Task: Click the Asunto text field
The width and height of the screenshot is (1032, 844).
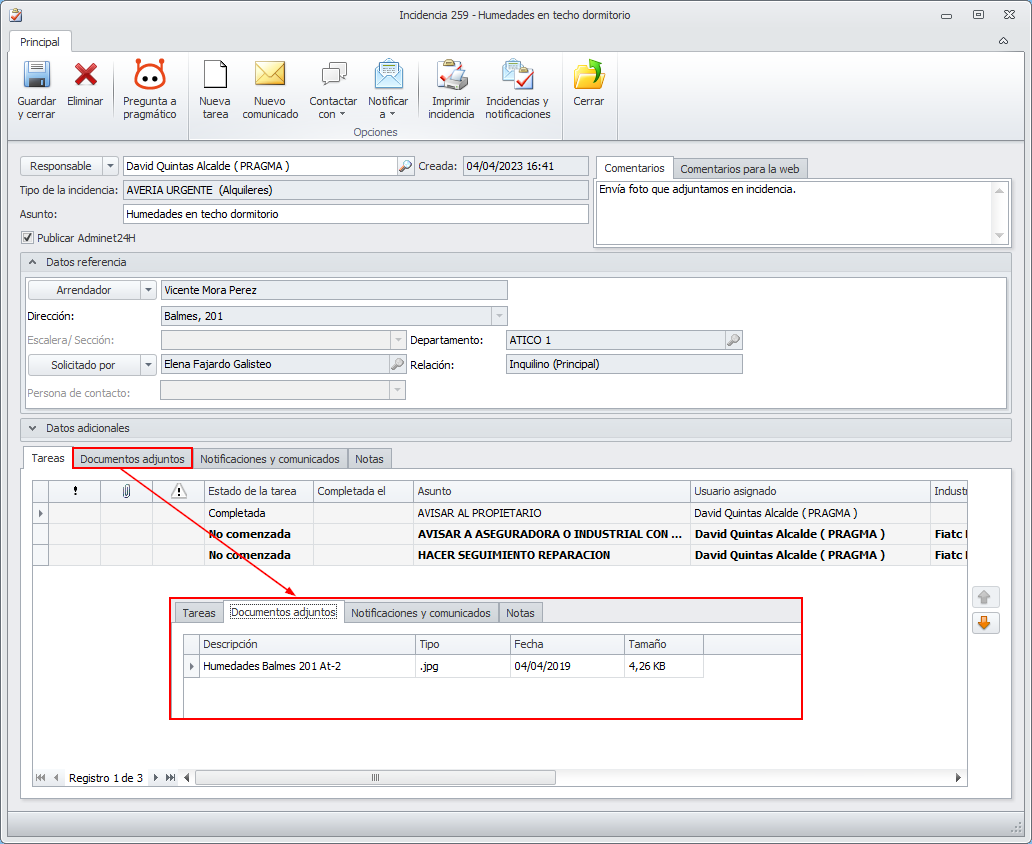Action: [x=355, y=214]
